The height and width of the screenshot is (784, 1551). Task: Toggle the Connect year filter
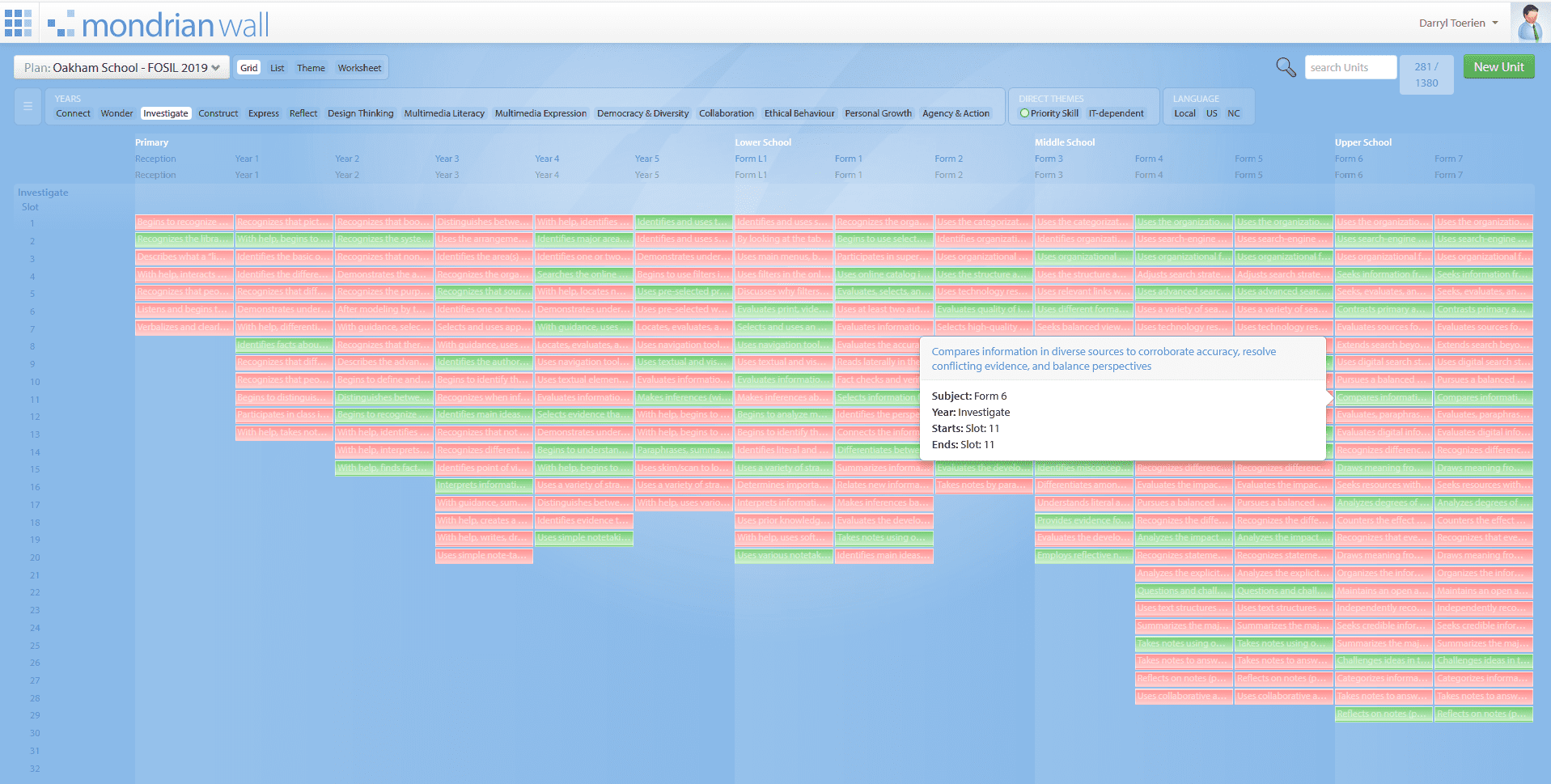click(x=73, y=113)
